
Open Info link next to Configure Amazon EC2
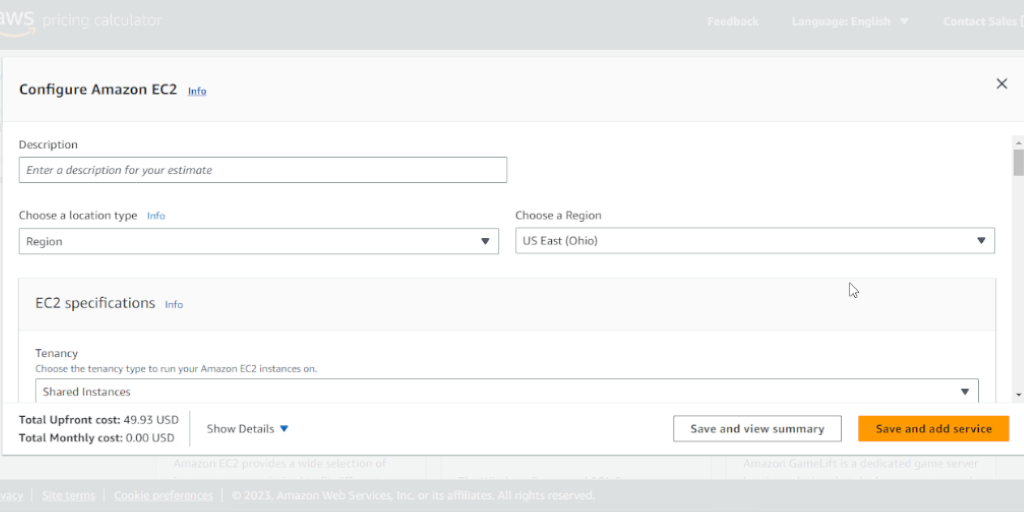pyautogui.click(x=197, y=91)
